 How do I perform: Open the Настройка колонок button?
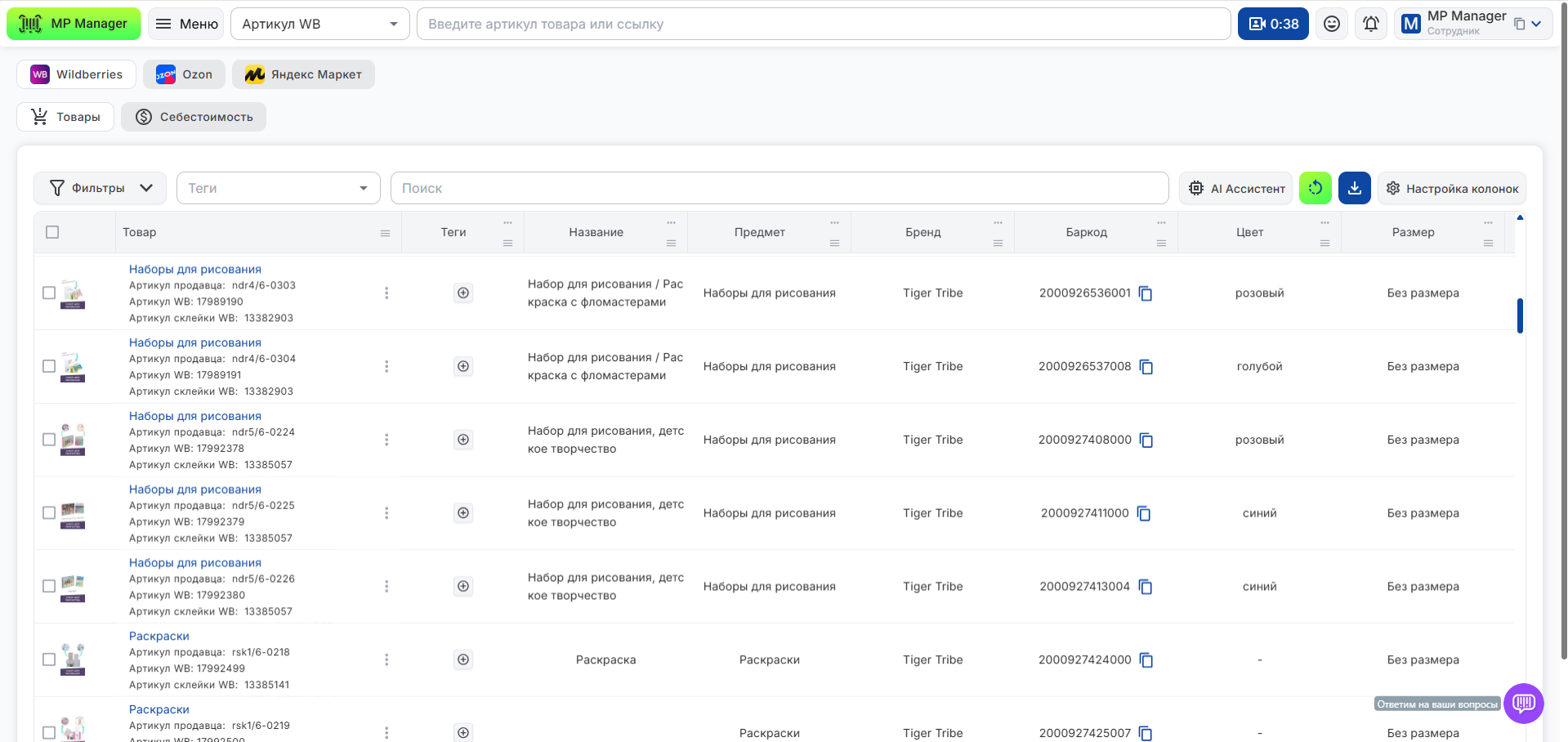tap(1451, 188)
